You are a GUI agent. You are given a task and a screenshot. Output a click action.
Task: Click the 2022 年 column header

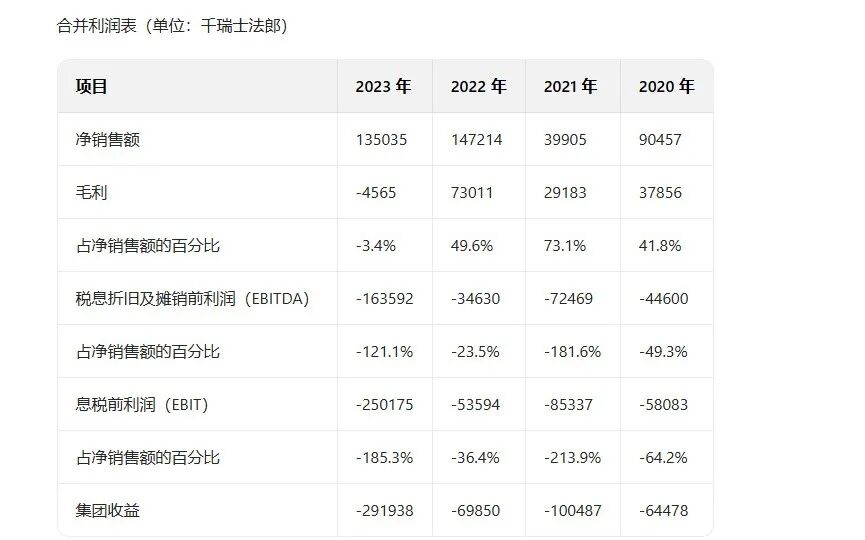(x=478, y=87)
